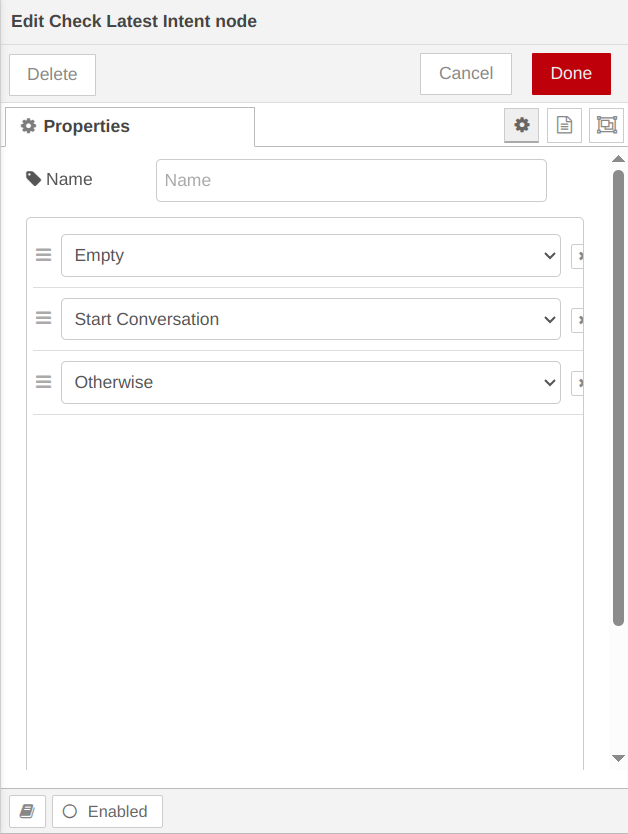Screen dimensions: 628x834
Task: Remove the Empty rule
Action: point(578,256)
